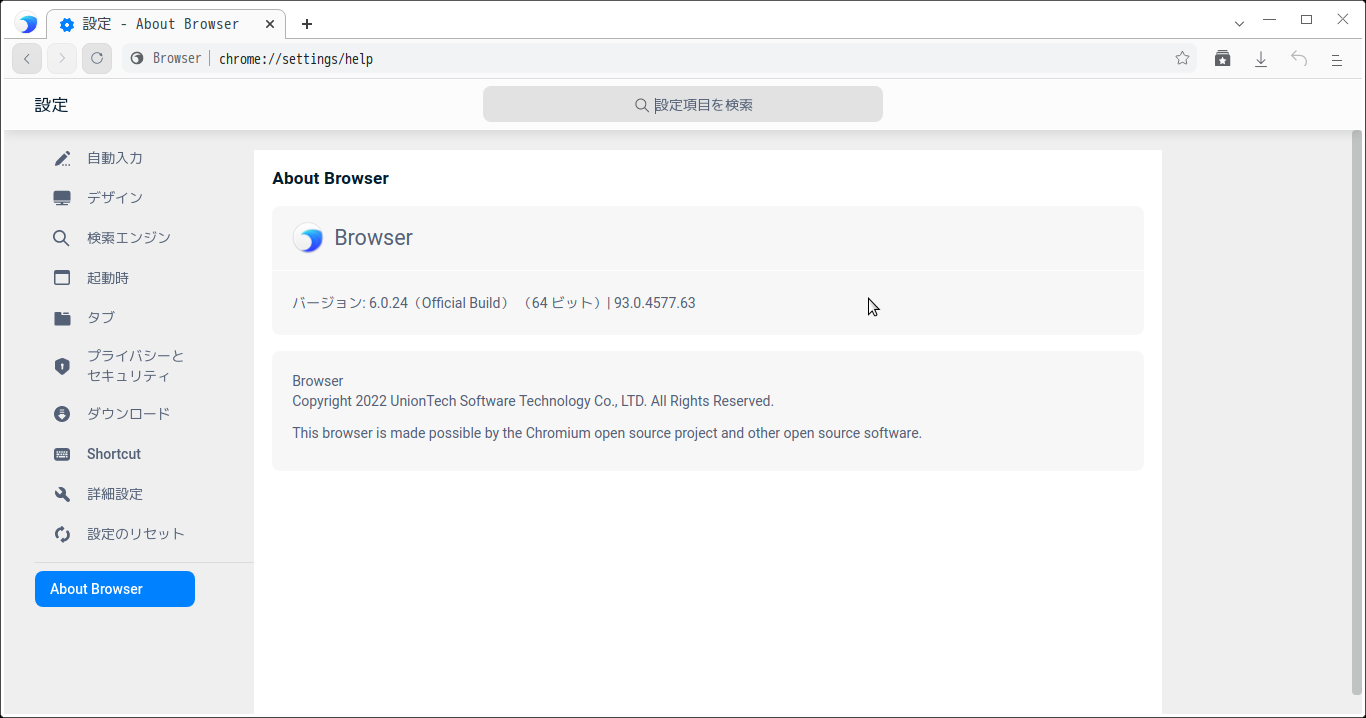This screenshot has height=718, width=1366.
Task: Open the downloads toolbar icon
Action: click(x=1261, y=59)
